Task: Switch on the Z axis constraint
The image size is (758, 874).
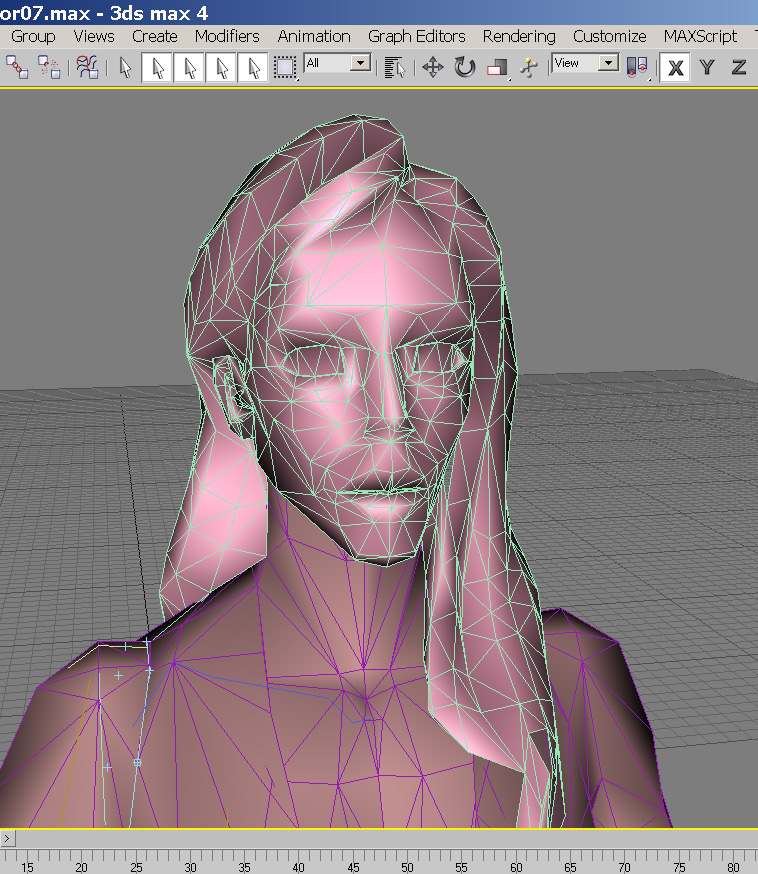Action: [x=739, y=67]
